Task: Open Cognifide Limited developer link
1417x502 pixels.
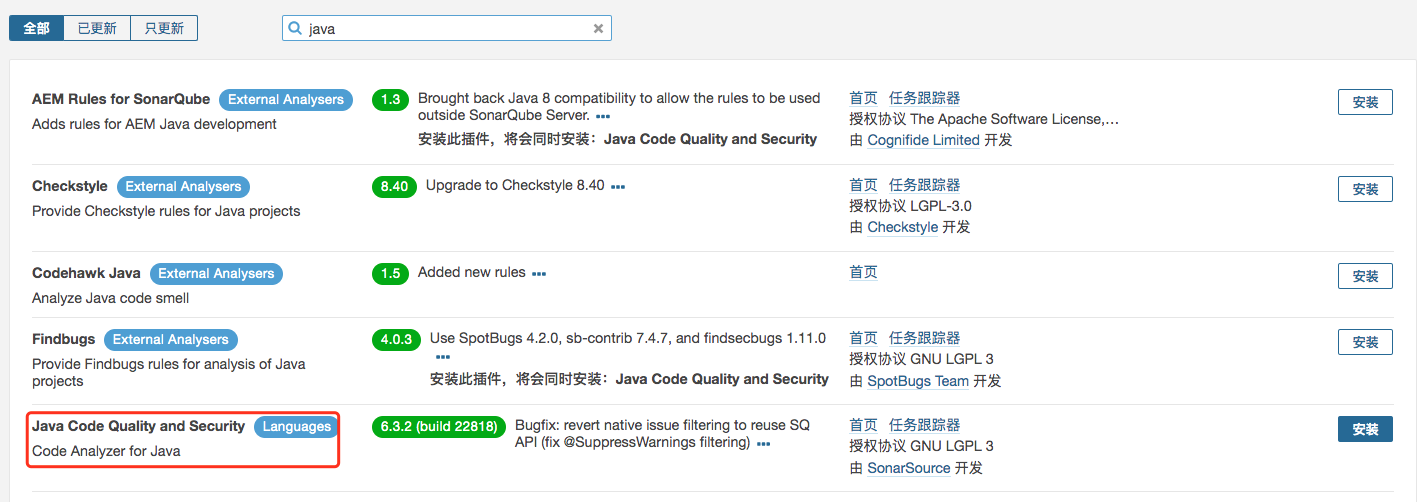Action: 923,140
